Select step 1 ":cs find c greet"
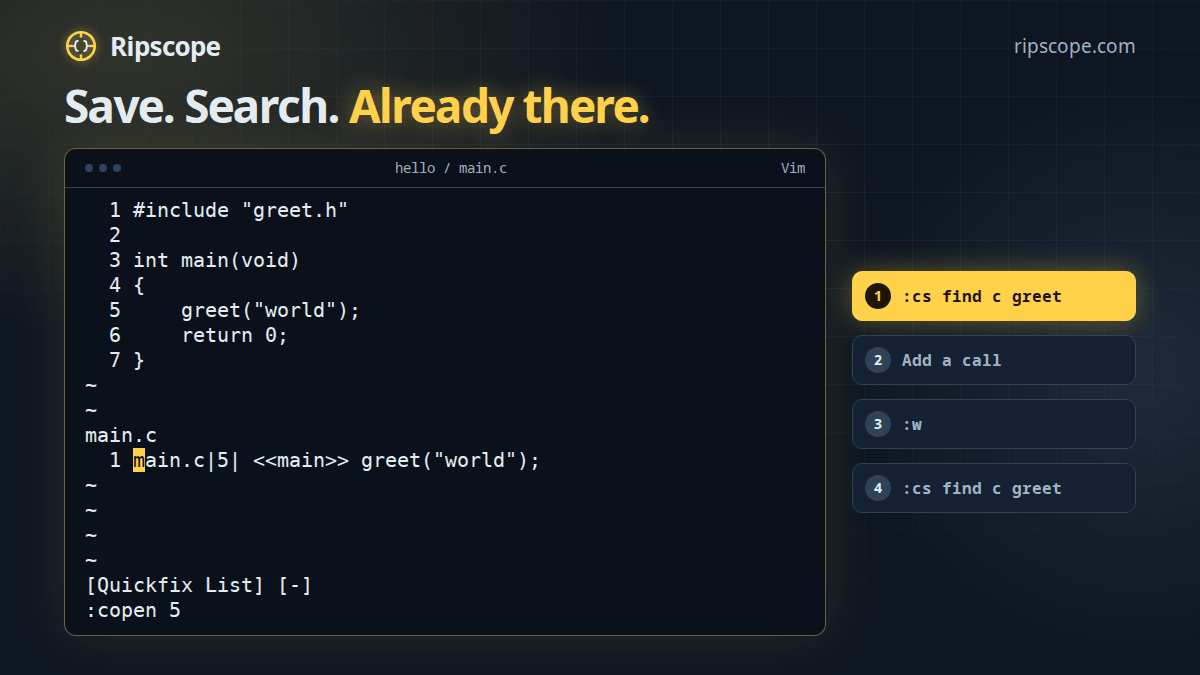The width and height of the screenshot is (1200, 675). tap(994, 296)
